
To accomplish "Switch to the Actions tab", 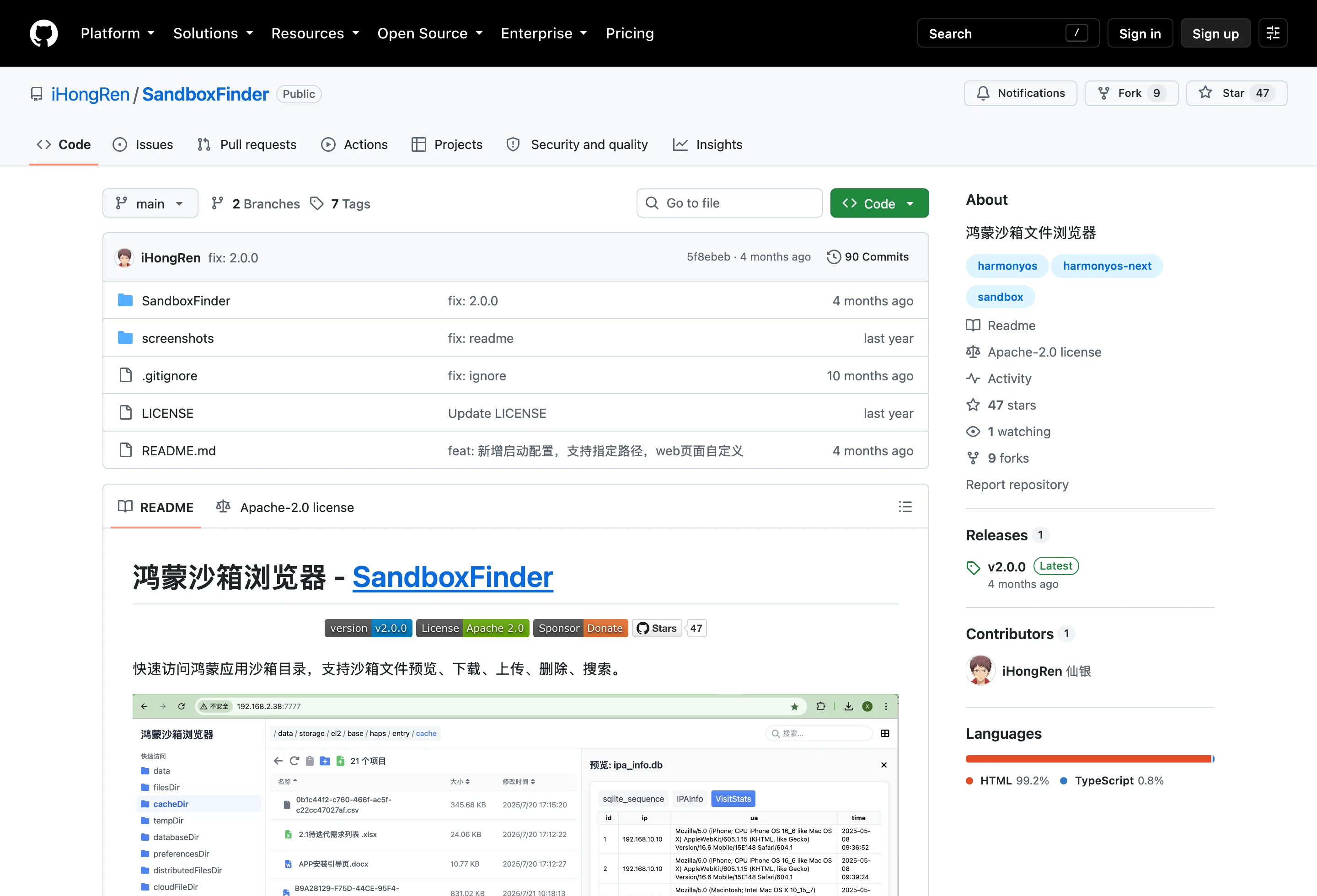I will pyautogui.click(x=354, y=144).
